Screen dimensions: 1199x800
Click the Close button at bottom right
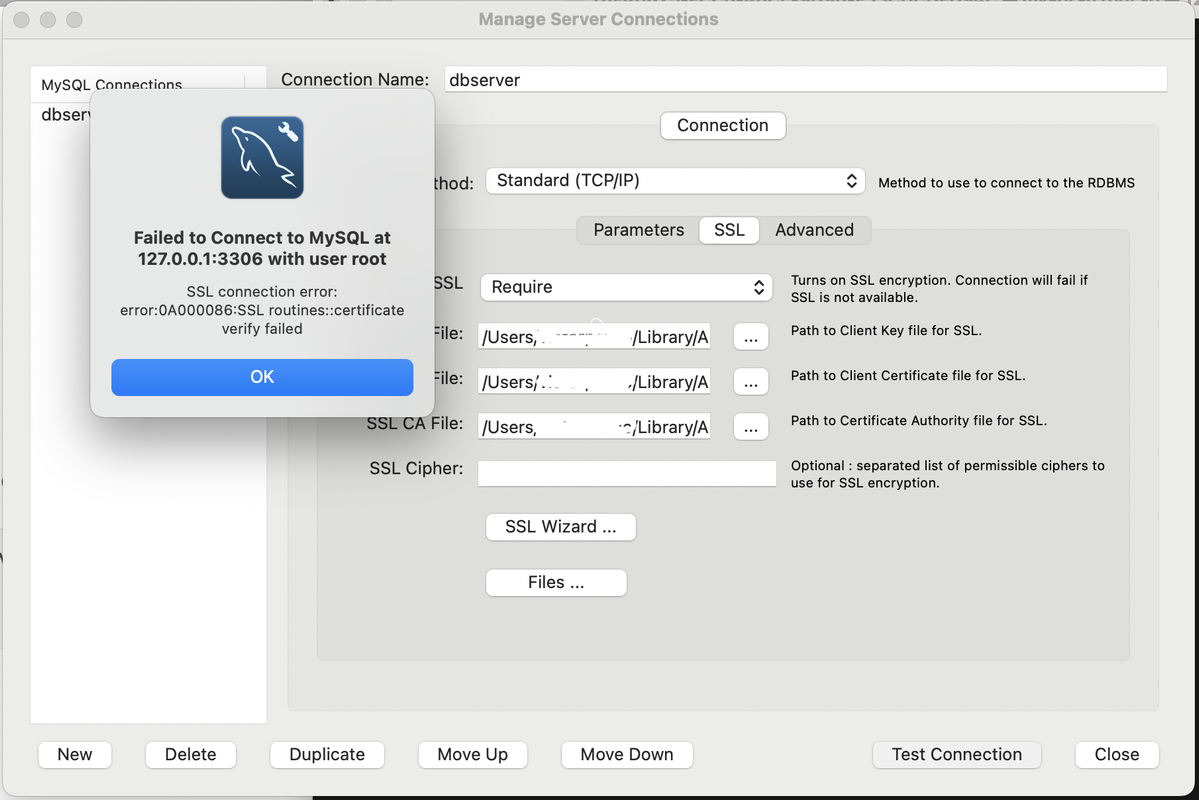1116,755
